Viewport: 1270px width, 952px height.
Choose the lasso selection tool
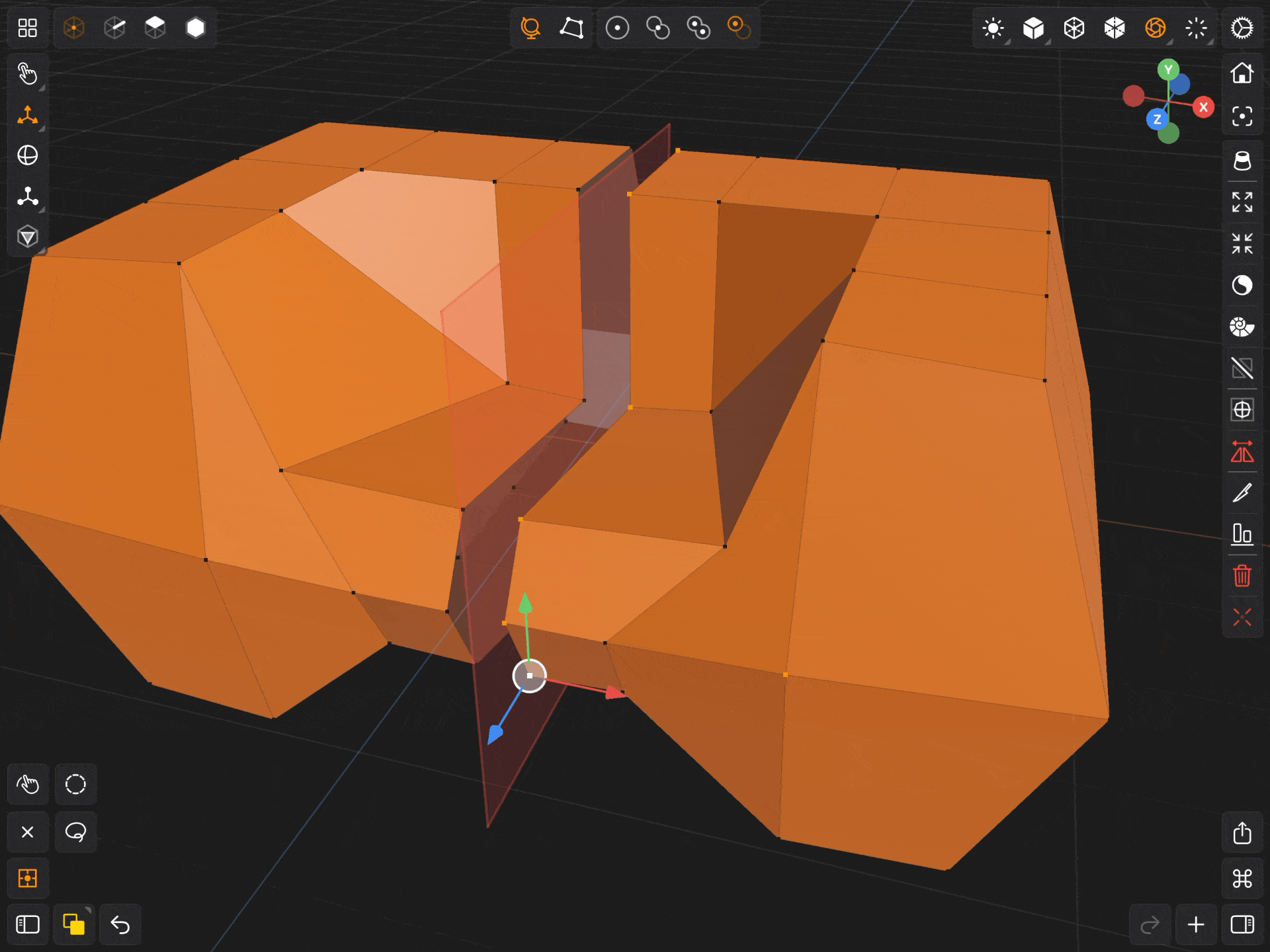75,832
